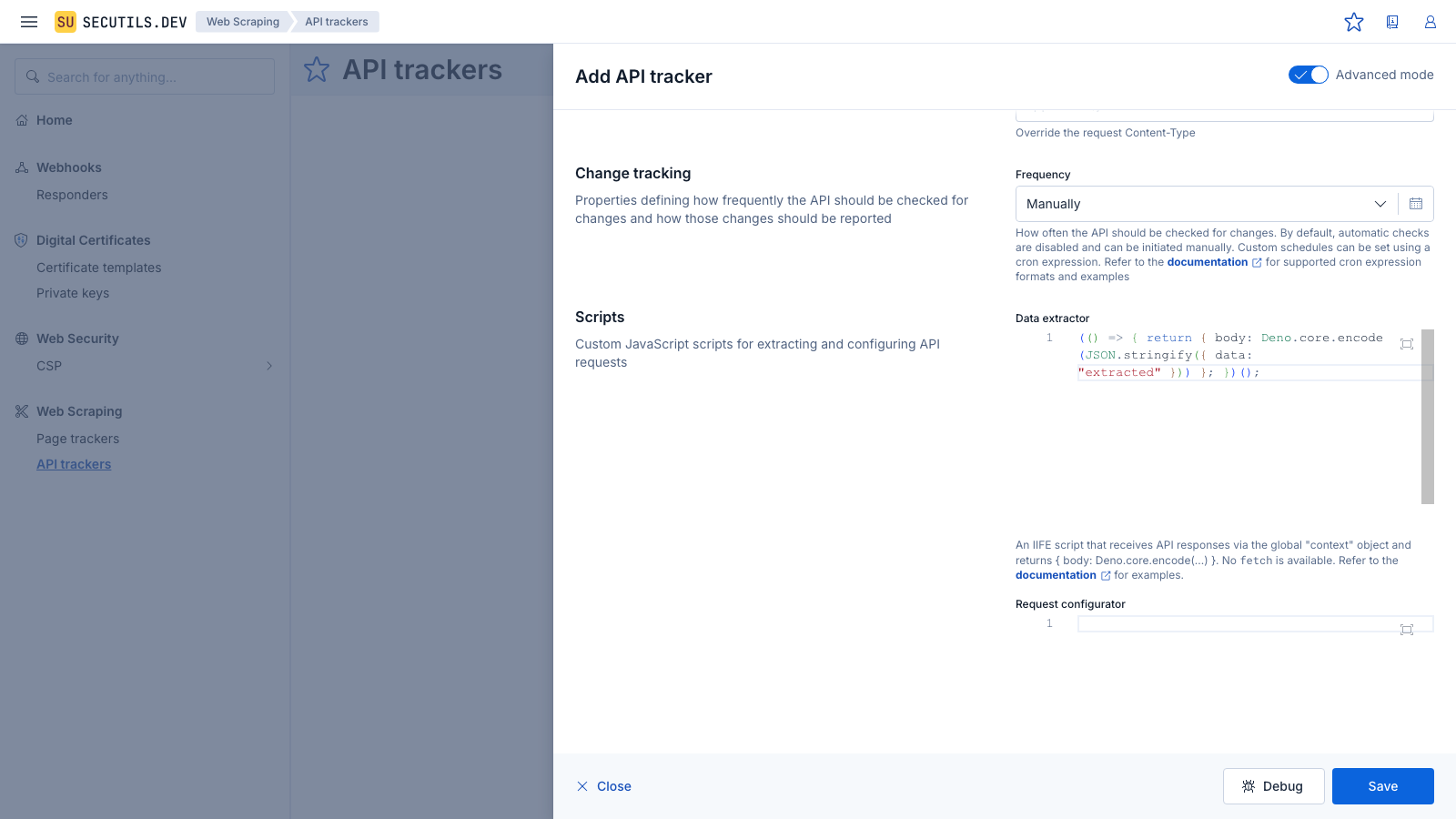Image resolution: width=1456 pixels, height=819 pixels.
Task: Expand the CSP sidebar submenu chevron
Action: coord(269,366)
